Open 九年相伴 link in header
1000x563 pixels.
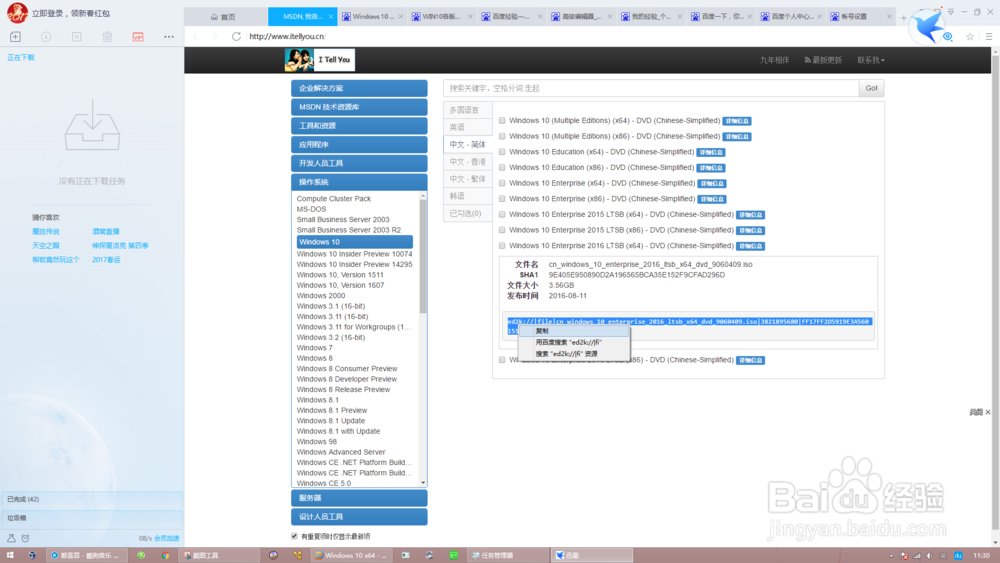pos(774,60)
